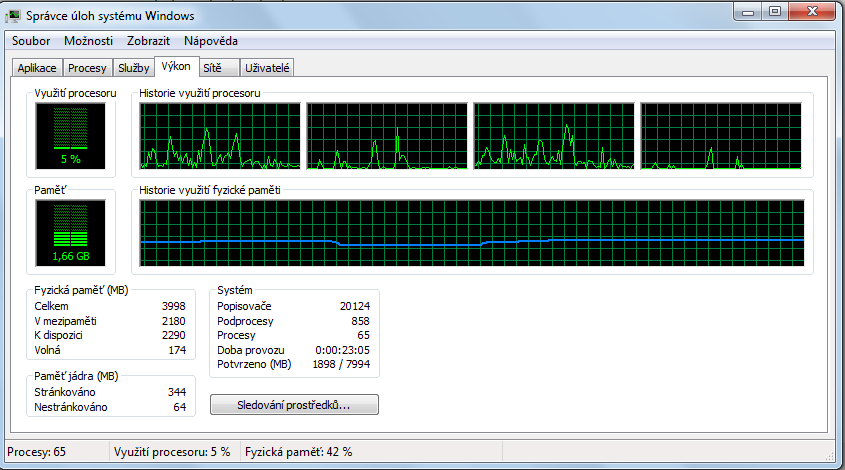Click the Doba provozu value 0:00:23:05
Screen dimensions: 845x470
click(343, 350)
